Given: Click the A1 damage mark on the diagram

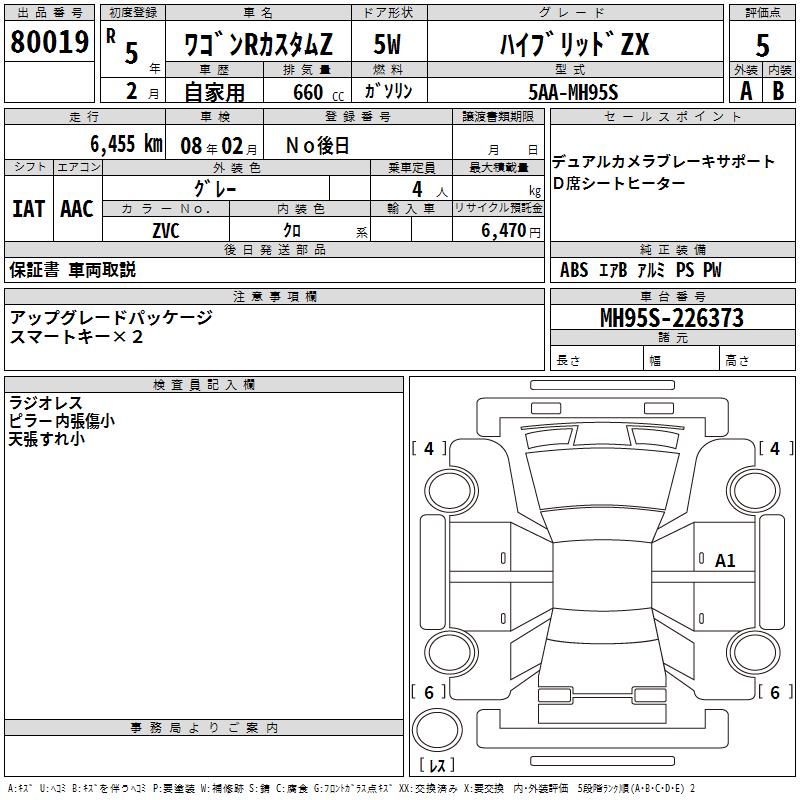Looking at the screenshot, I should (x=725, y=561).
